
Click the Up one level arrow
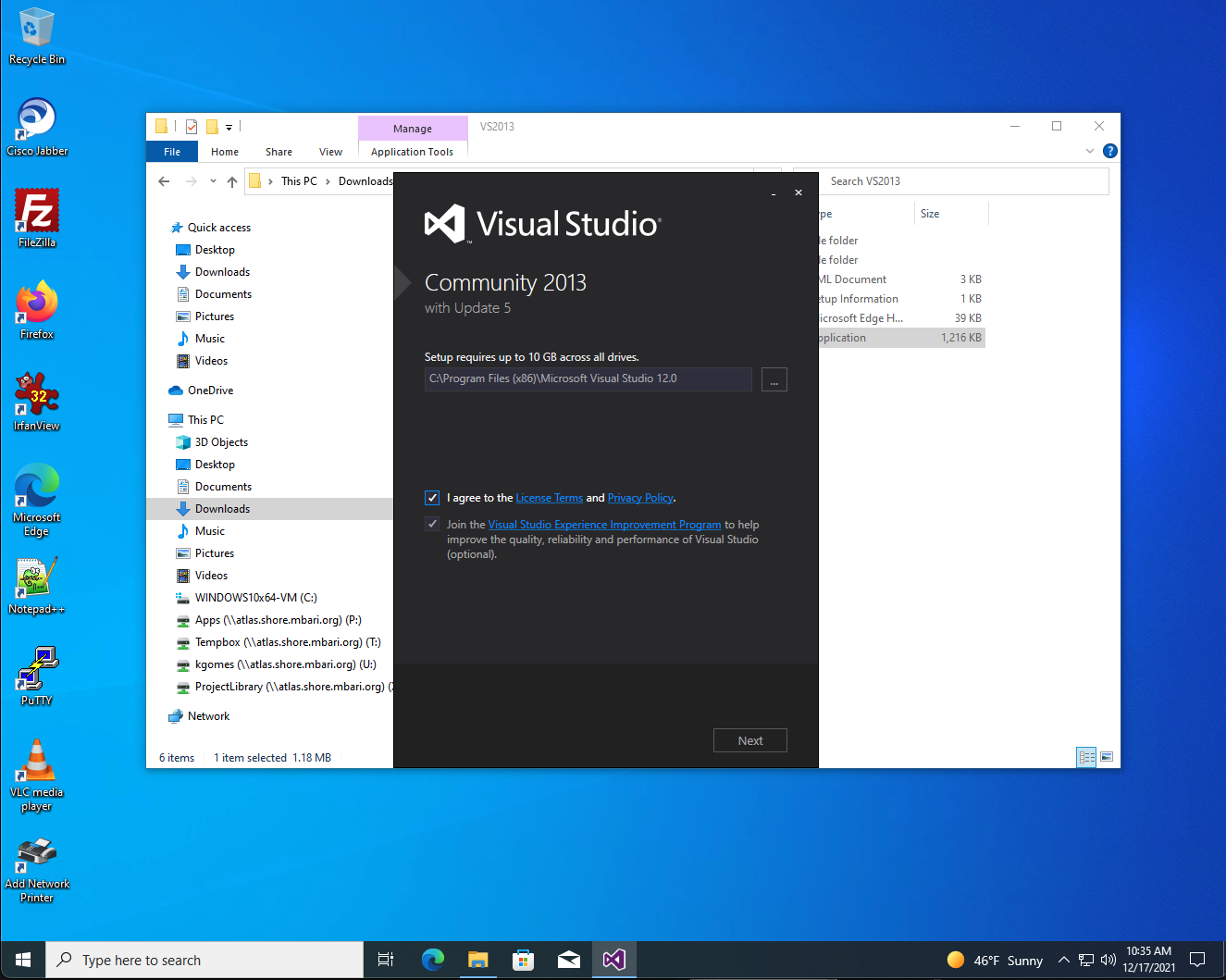(x=232, y=181)
